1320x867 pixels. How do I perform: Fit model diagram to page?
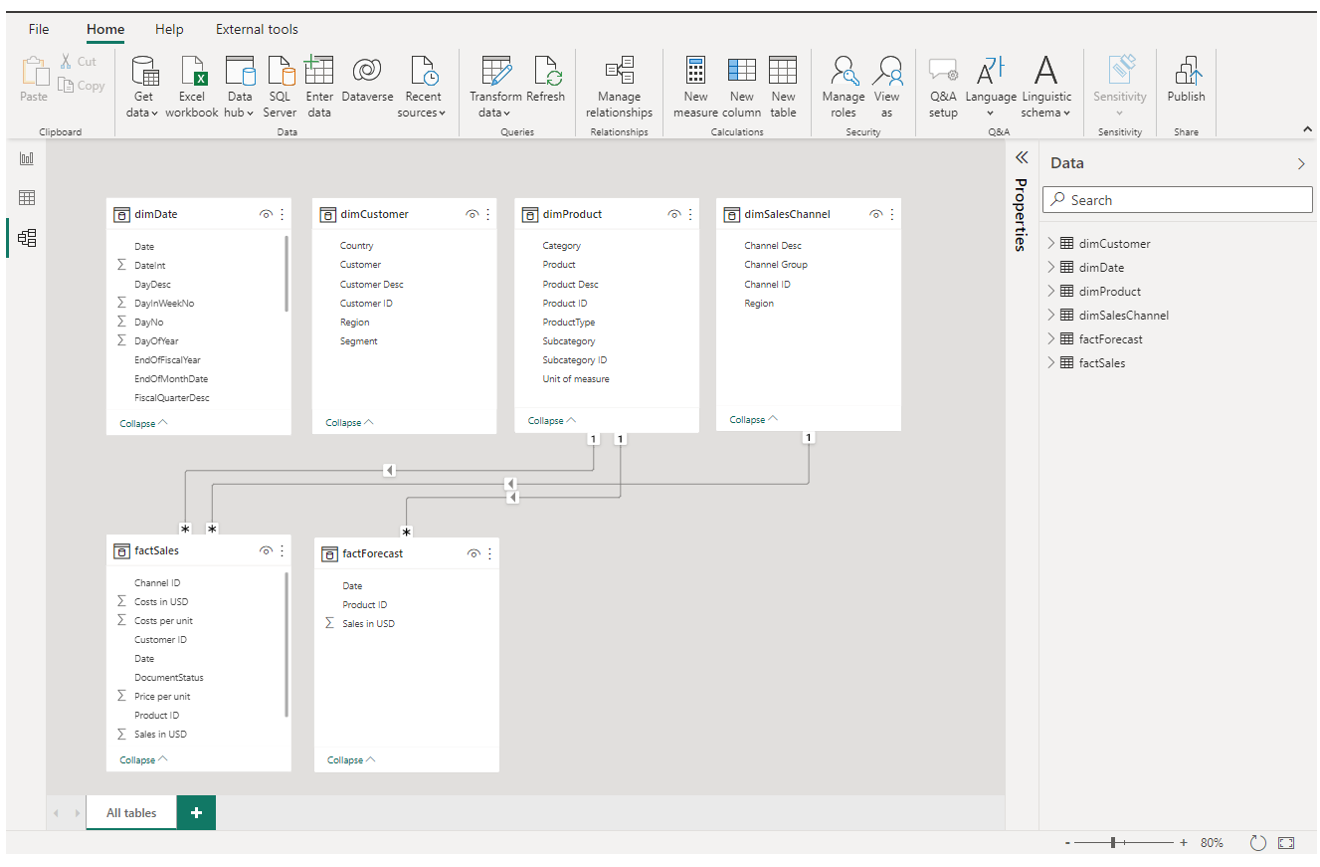pyautogui.click(x=1286, y=843)
